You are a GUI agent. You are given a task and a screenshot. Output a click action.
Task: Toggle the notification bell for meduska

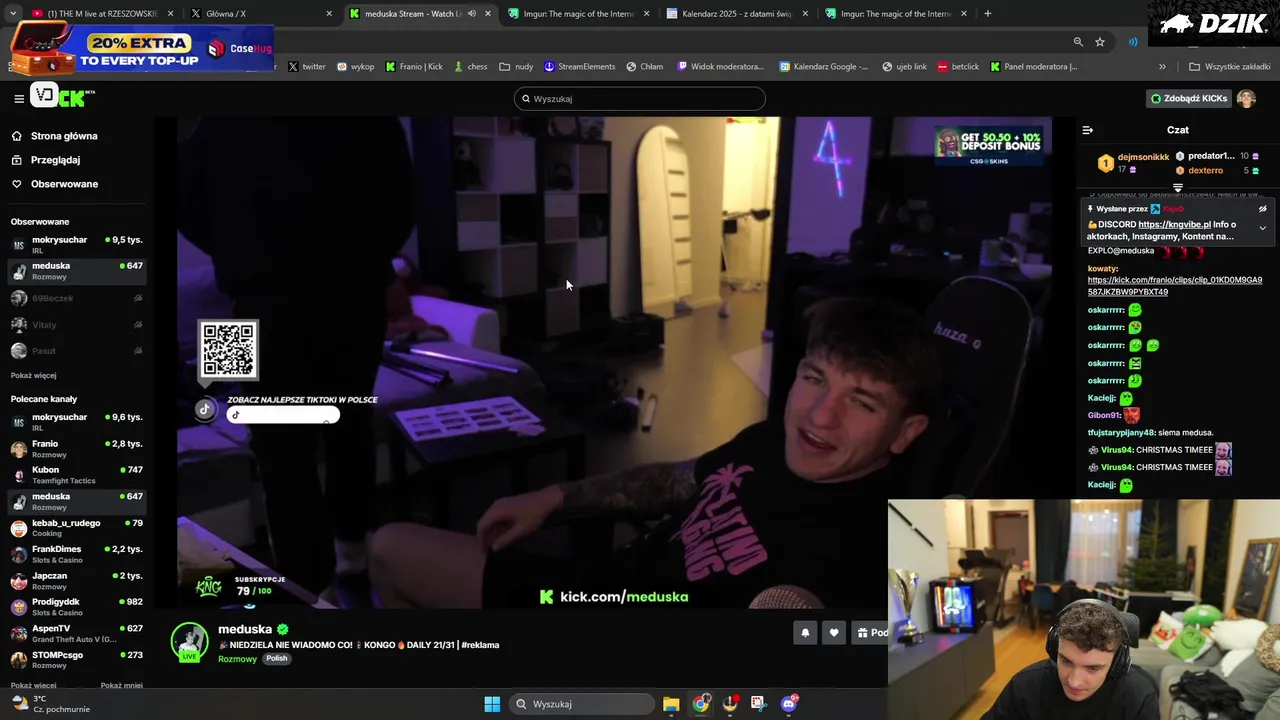click(x=805, y=632)
